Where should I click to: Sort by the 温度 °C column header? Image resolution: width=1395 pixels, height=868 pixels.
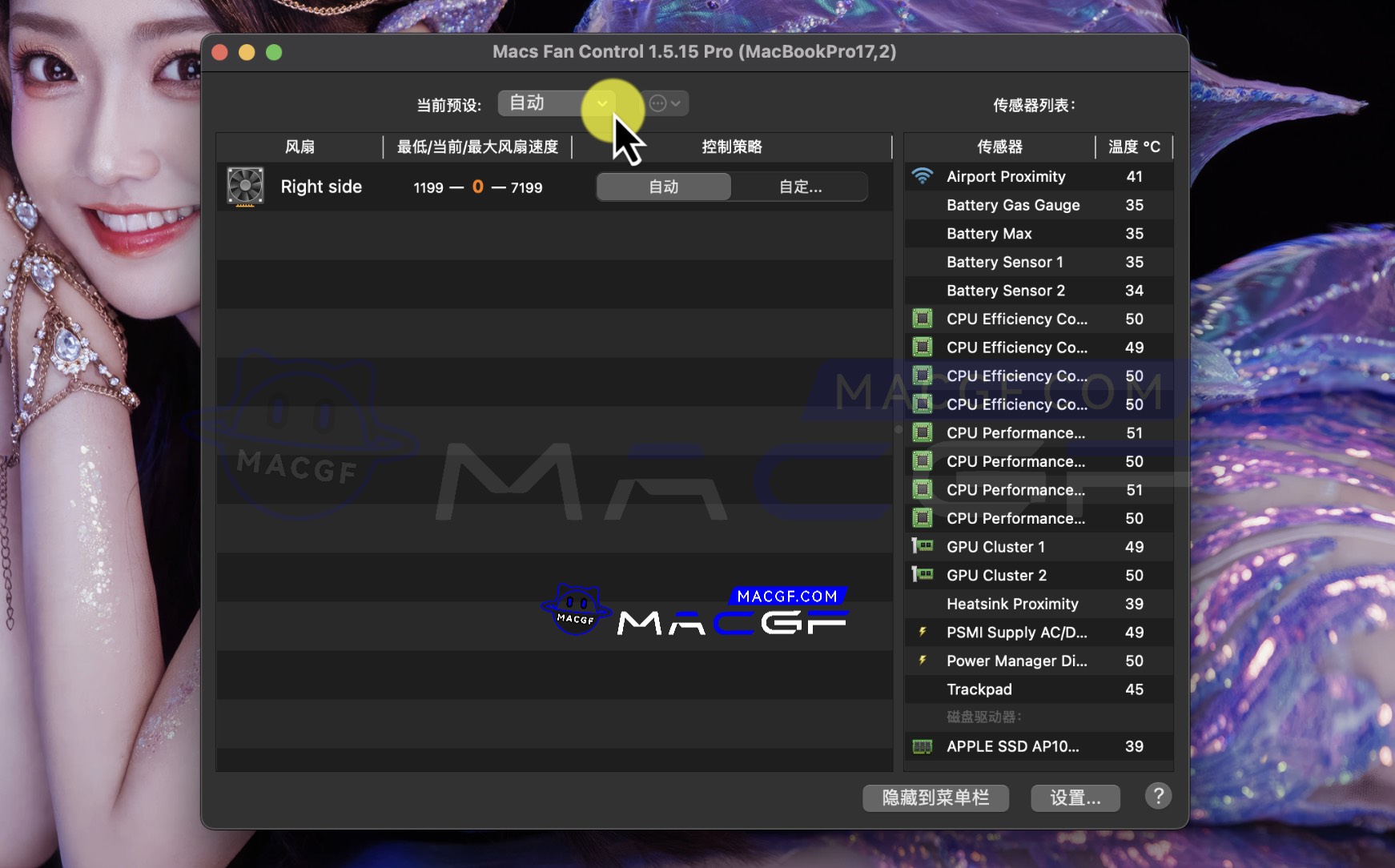[x=1133, y=147]
